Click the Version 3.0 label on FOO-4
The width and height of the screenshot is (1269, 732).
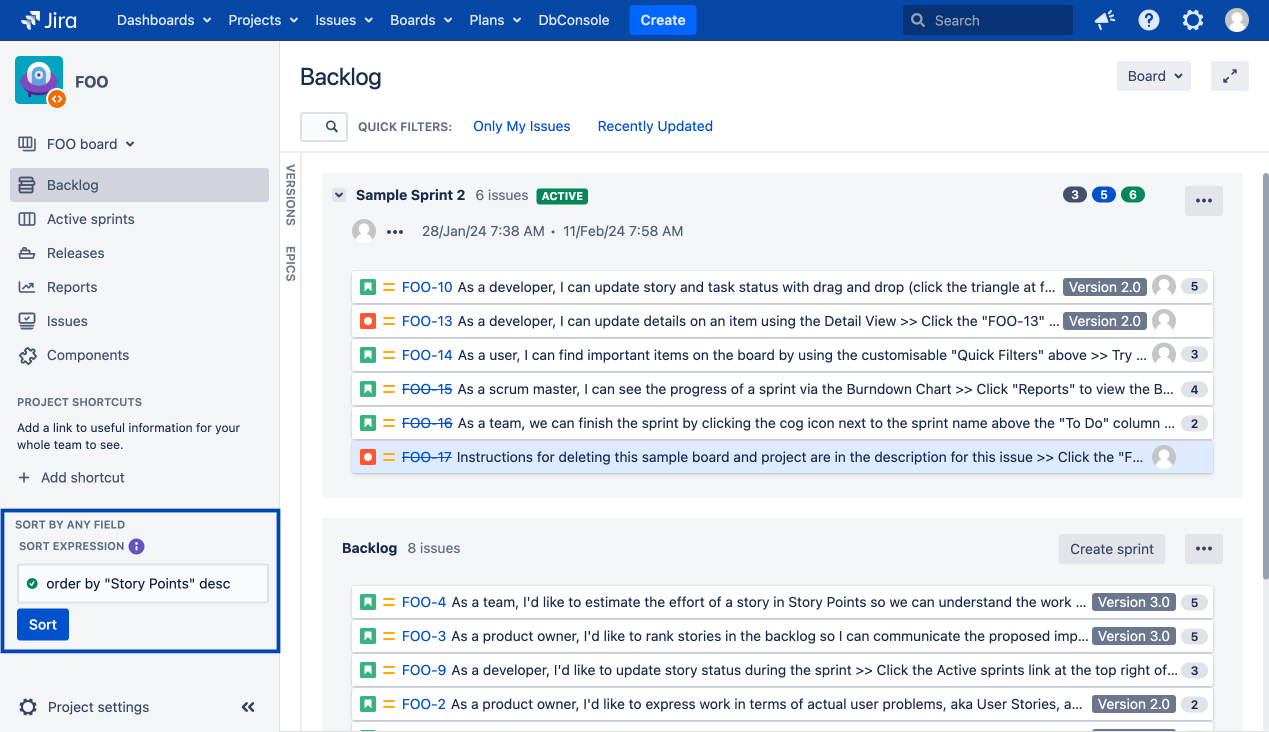[x=1133, y=602]
